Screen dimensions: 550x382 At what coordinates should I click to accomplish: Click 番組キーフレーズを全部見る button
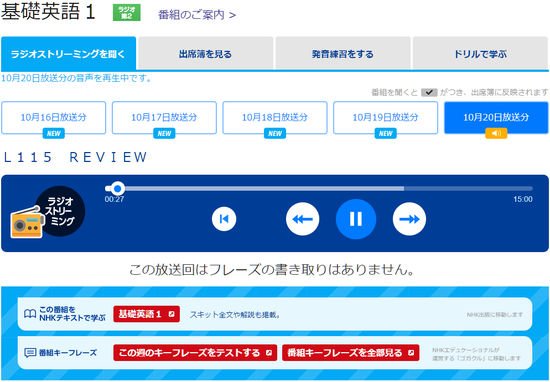point(350,353)
